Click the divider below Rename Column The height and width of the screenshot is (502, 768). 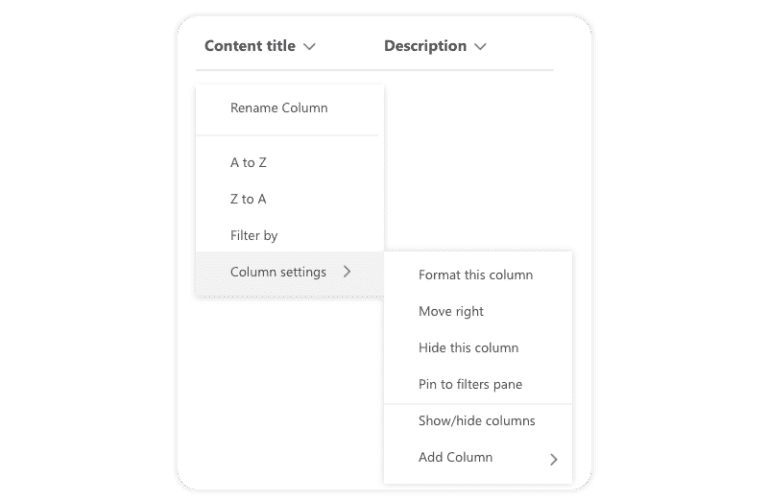(287, 135)
